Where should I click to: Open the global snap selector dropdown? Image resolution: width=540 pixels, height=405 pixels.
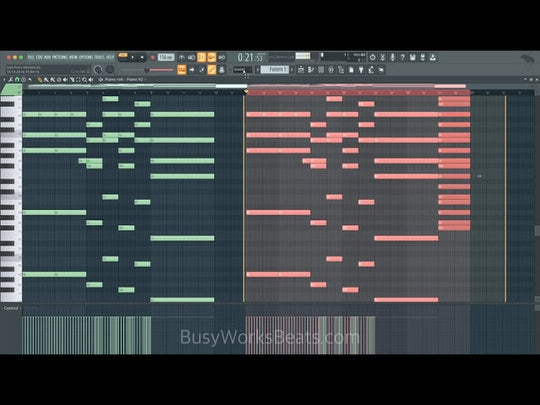click(243, 70)
